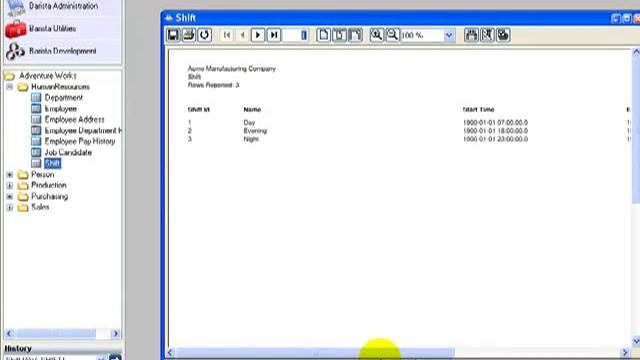The image size is (640, 360).
Task: Click tree panel left scroll arrow
Action: click(x=9, y=333)
